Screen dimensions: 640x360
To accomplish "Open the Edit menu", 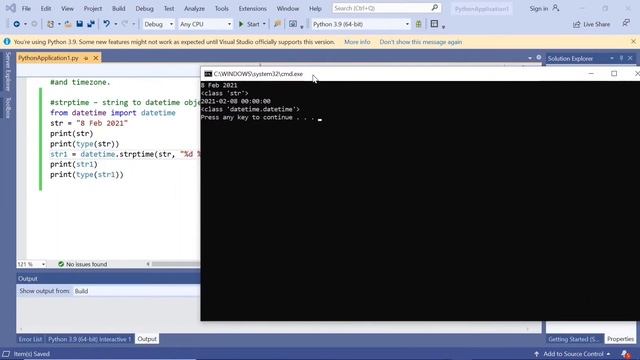I will click(46, 8).
